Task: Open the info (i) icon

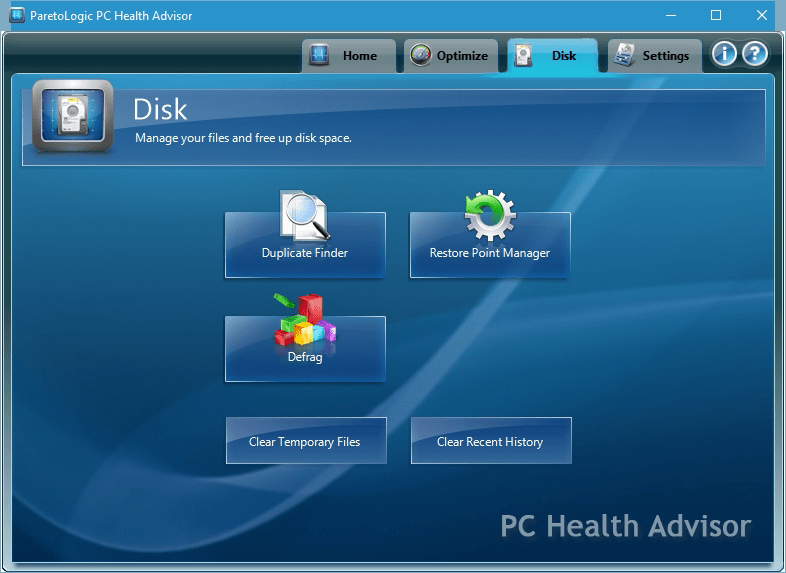Action: pos(724,53)
